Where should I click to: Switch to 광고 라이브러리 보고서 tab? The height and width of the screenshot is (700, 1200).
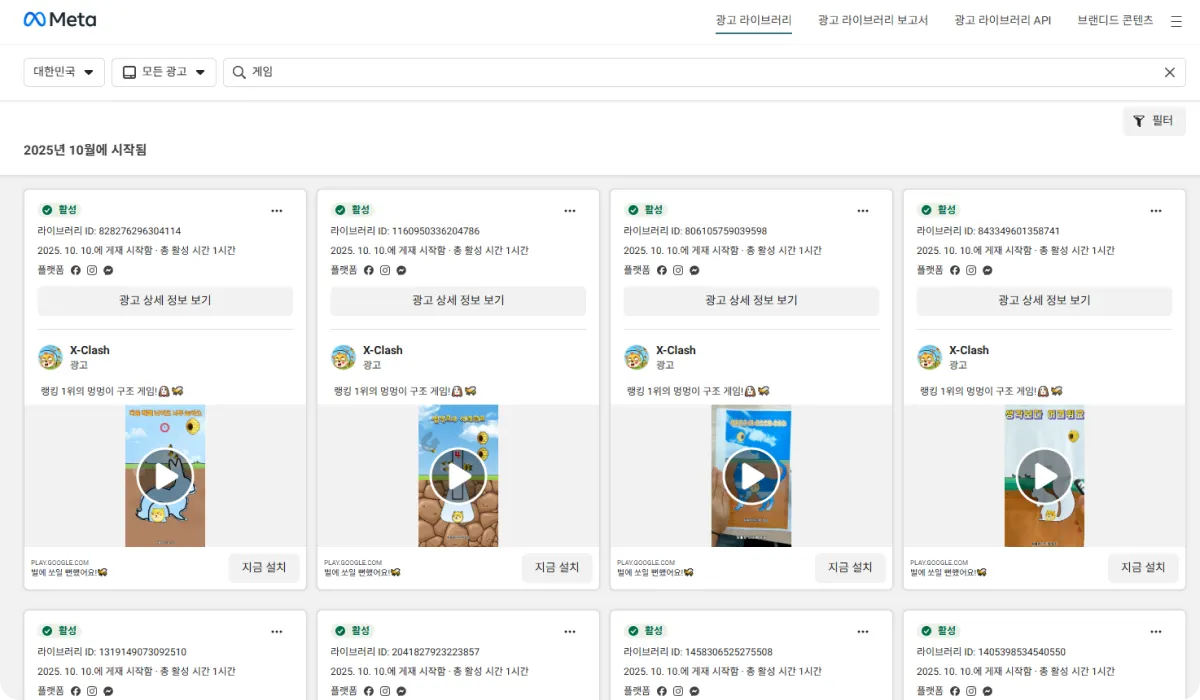(872, 20)
